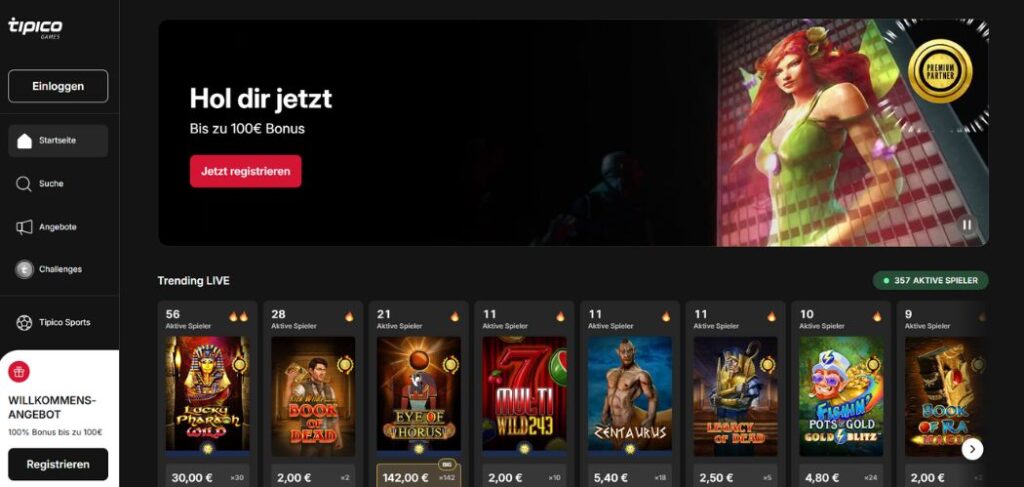Show next trending games with the arrow
Image resolution: width=1024 pixels, height=487 pixels.
[972, 448]
